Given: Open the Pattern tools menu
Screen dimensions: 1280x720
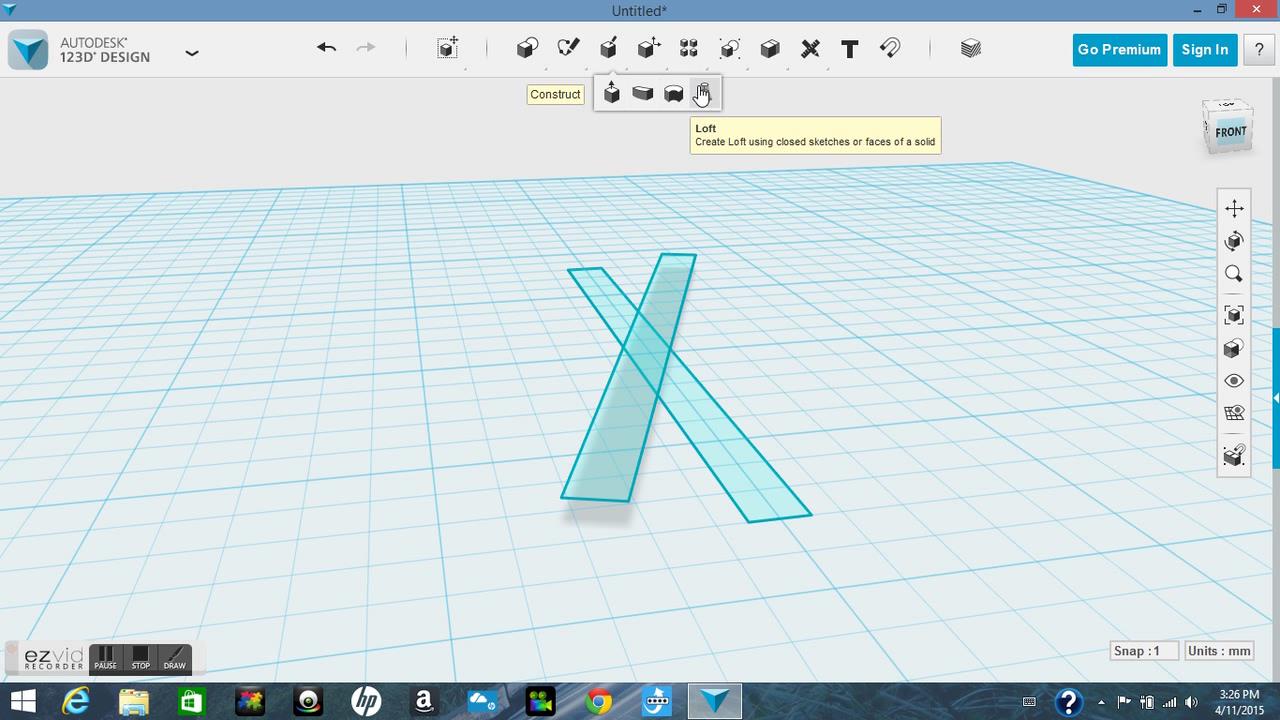Looking at the screenshot, I should (689, 48).
